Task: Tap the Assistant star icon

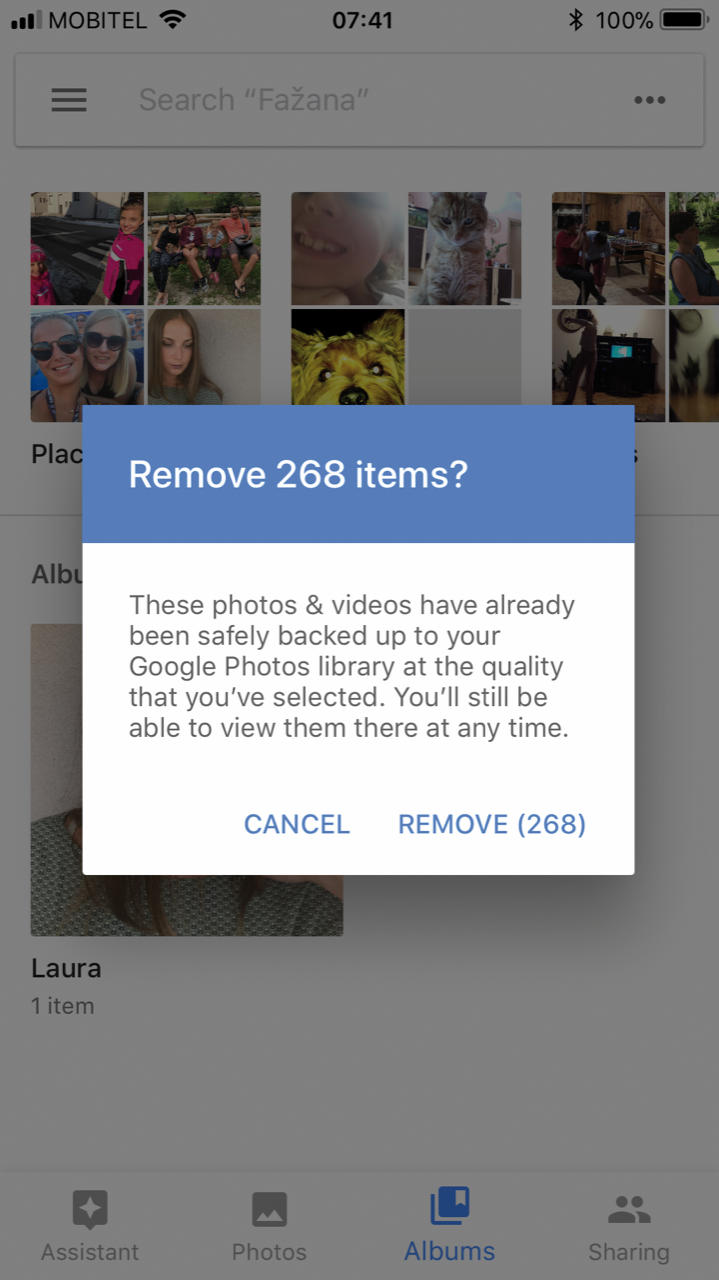Action: [90, 1210]
